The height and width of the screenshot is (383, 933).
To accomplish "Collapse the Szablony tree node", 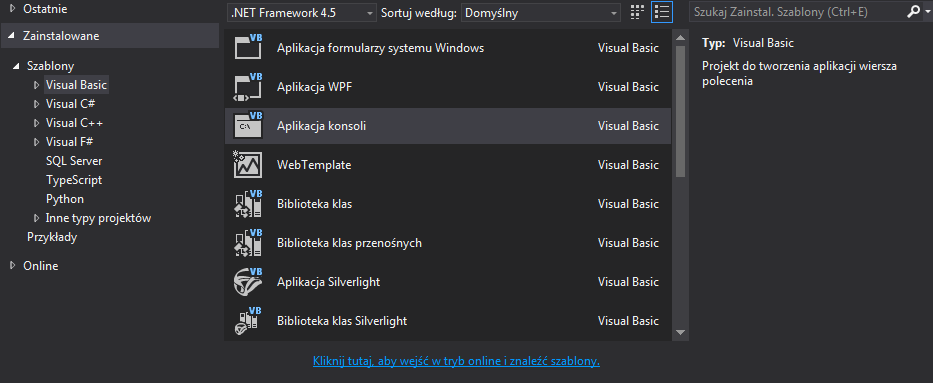I will [x=16, y=66].
